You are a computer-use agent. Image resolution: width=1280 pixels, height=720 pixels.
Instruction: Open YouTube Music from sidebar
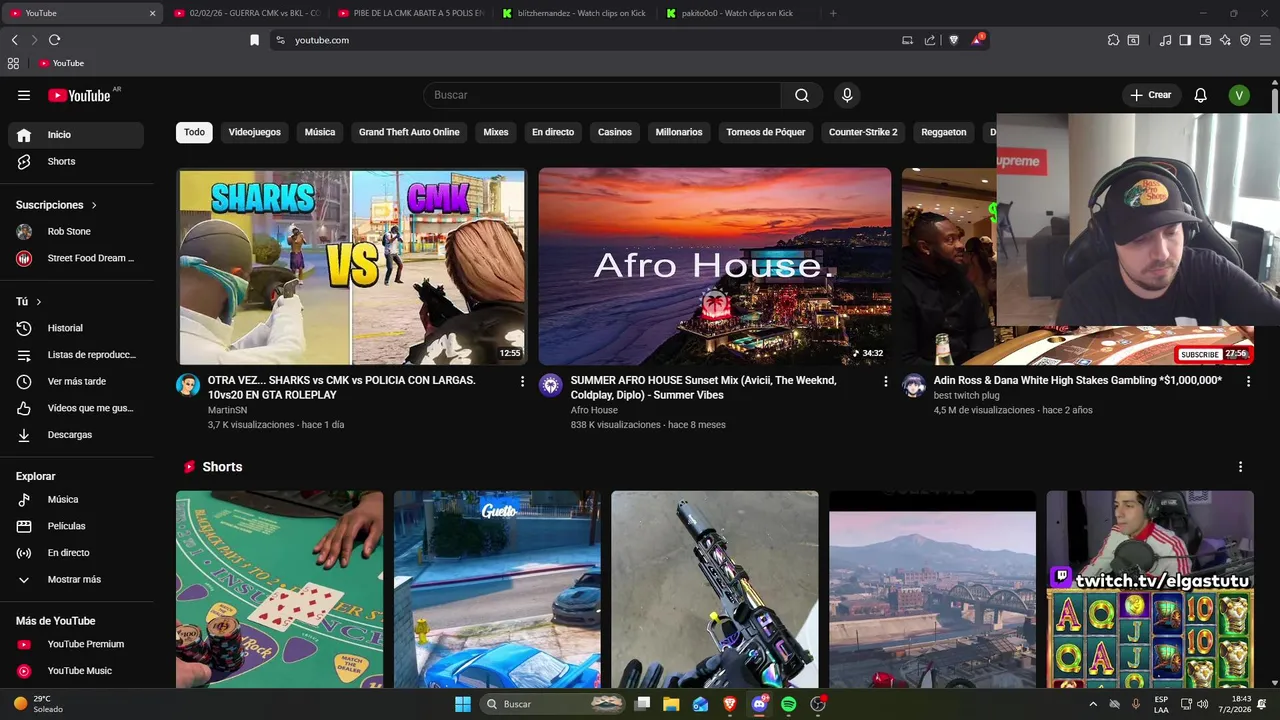(76, 671)
